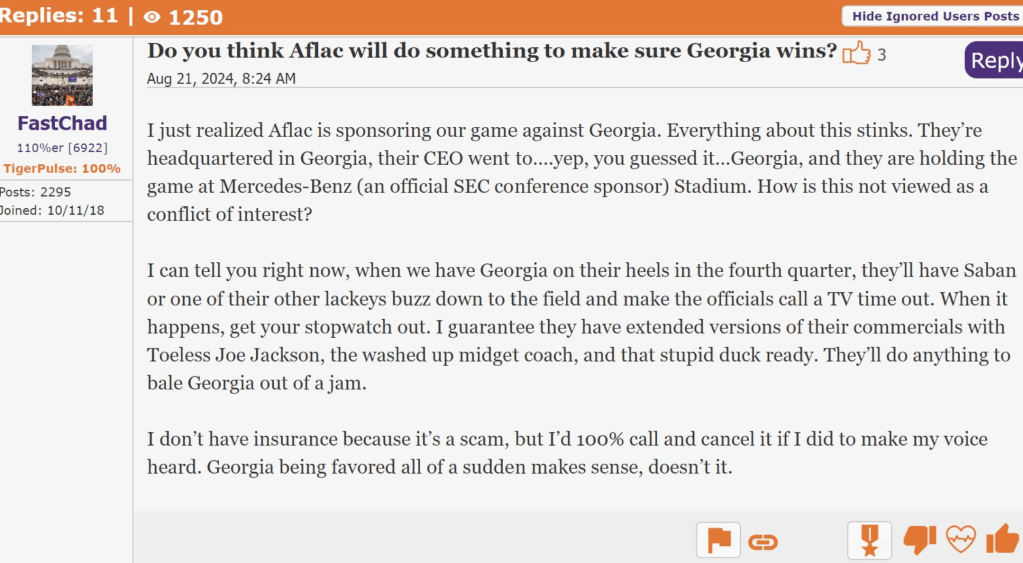Image resolution: width=1023 pixels, height=563 pixels.
Task: Copy post link via chain icon
Action: (763, 542)
